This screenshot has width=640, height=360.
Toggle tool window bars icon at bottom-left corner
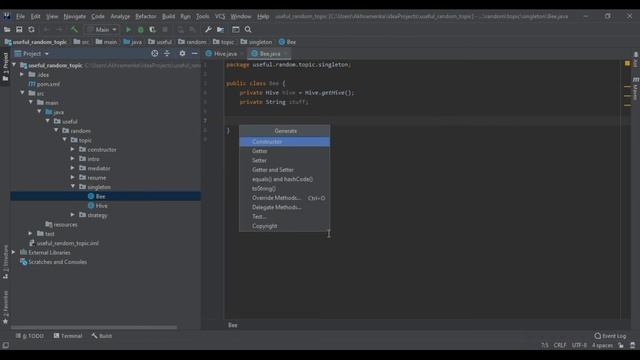[5, 345]
